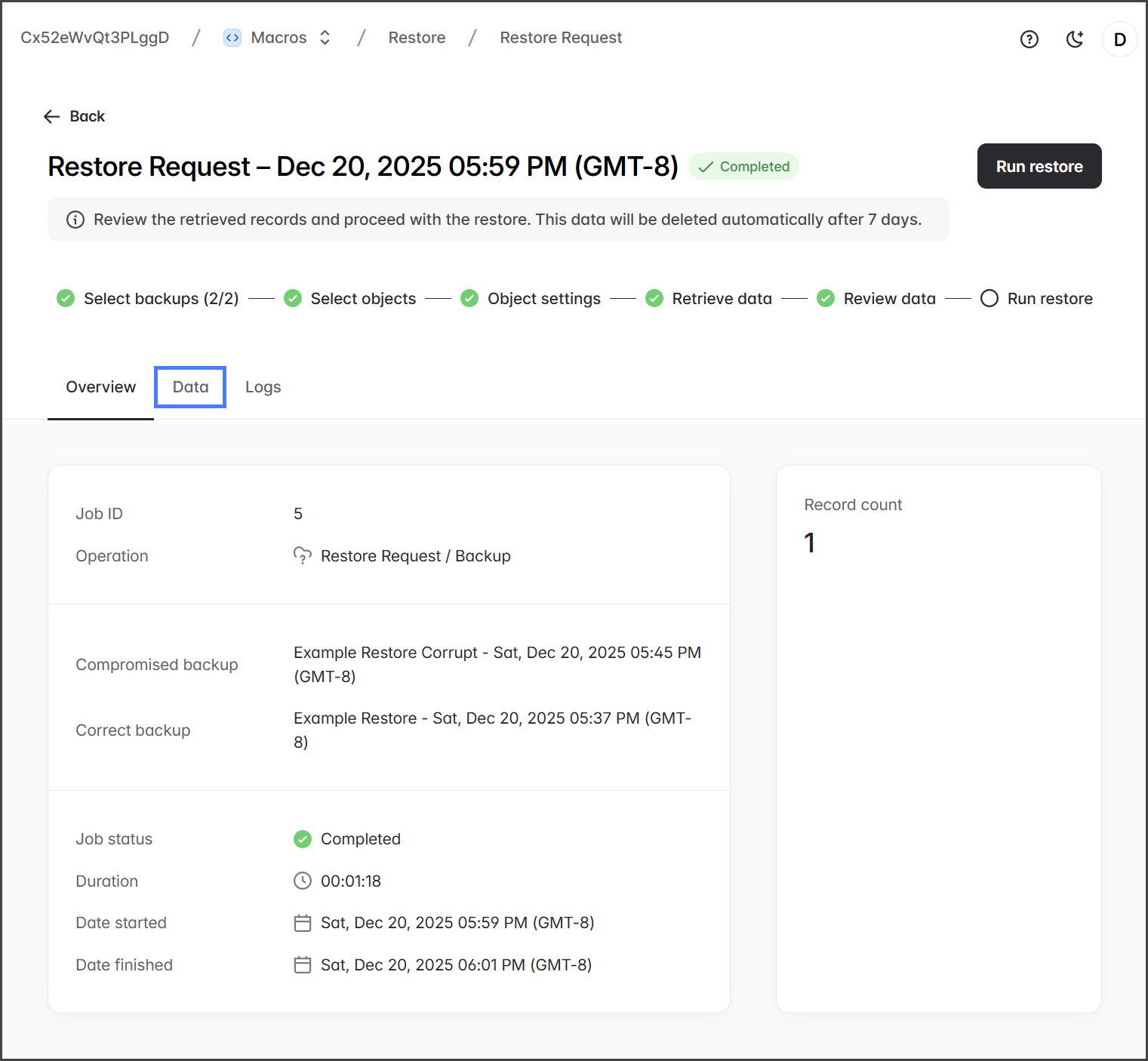1148x1061 pixels.
Task: Click the Date finished calendar icon
Action: click(x=303, y=965)
